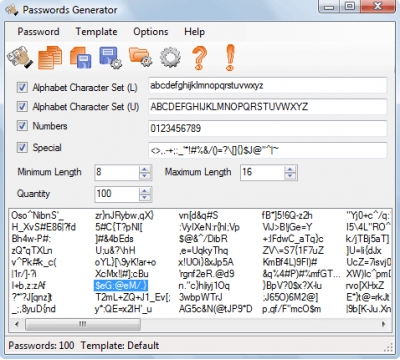Increase Quantity with up arrow
Screen dimensions: 400x360
(x=145, y=191)
